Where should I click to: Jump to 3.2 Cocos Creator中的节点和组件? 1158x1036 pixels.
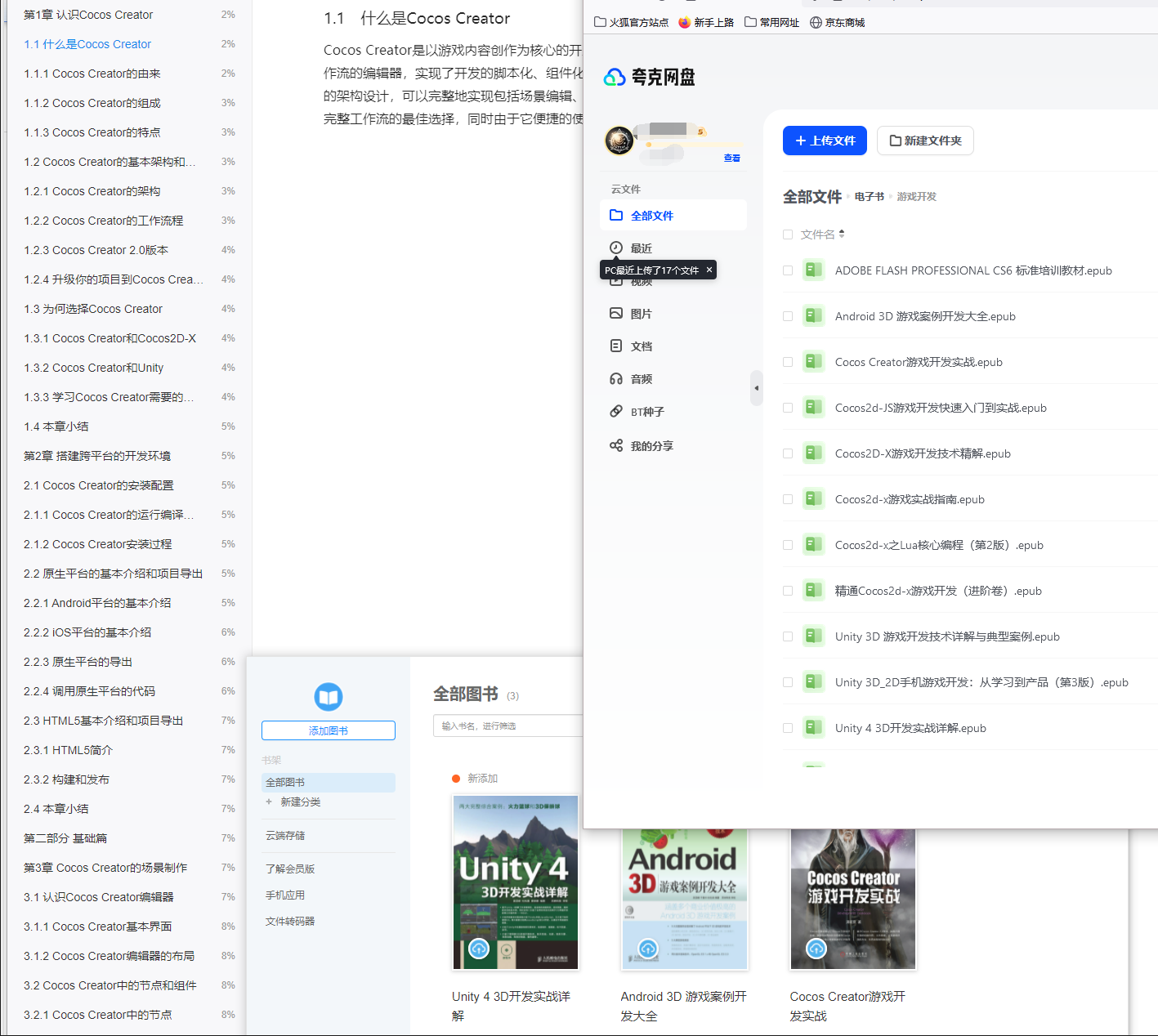(110, 985)
